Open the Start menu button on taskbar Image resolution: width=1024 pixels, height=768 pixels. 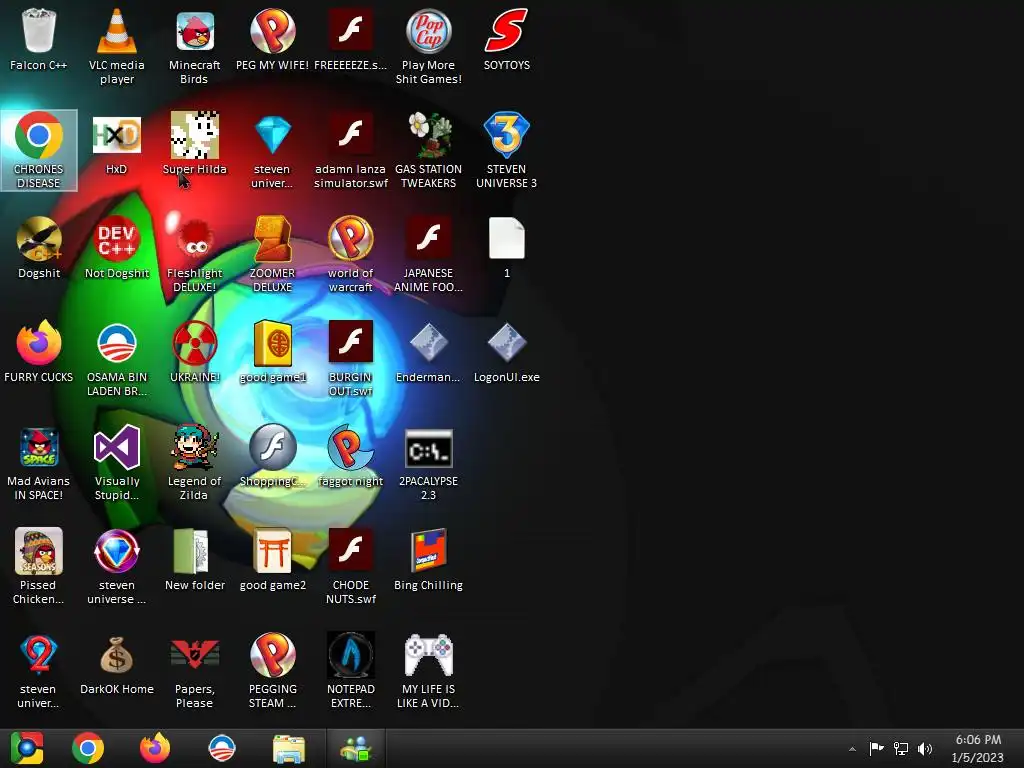[27, 748]
